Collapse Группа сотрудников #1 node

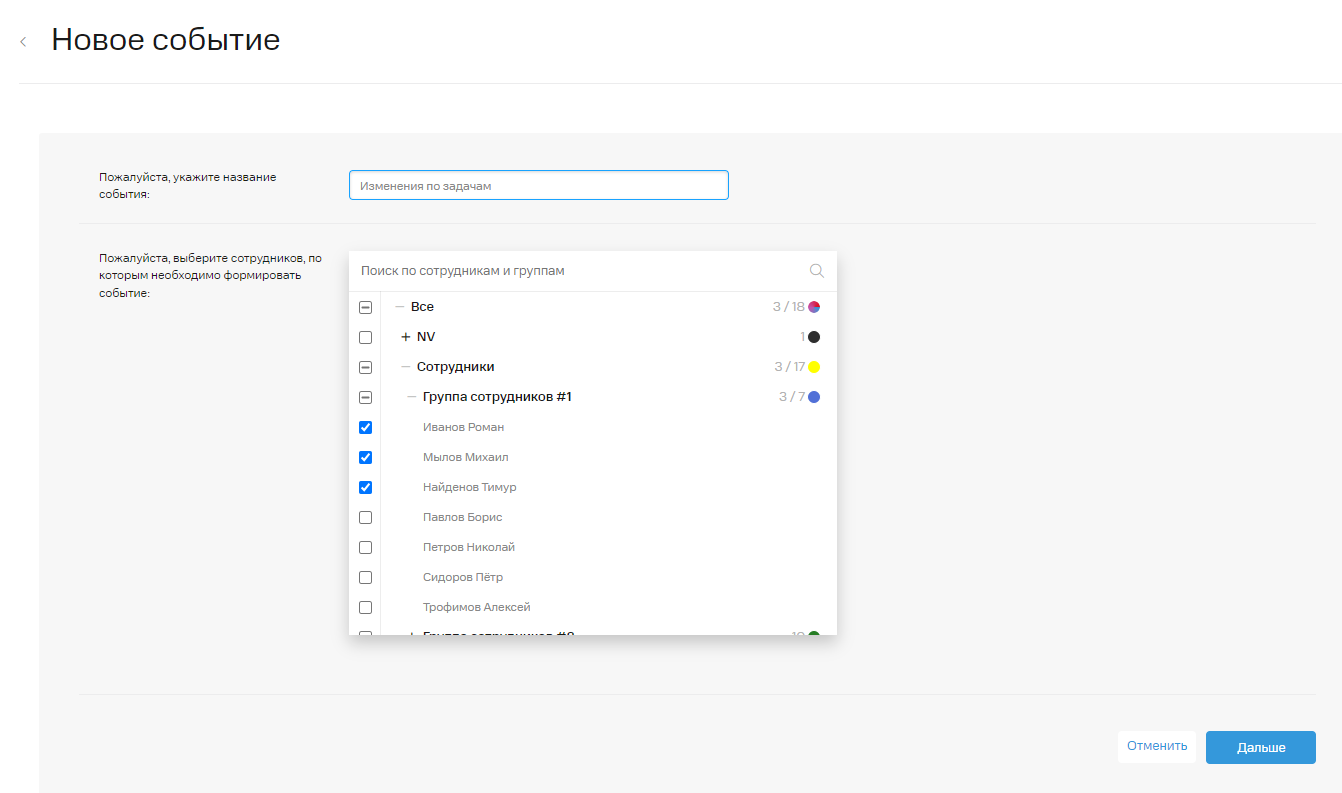[x=411, y=397]
